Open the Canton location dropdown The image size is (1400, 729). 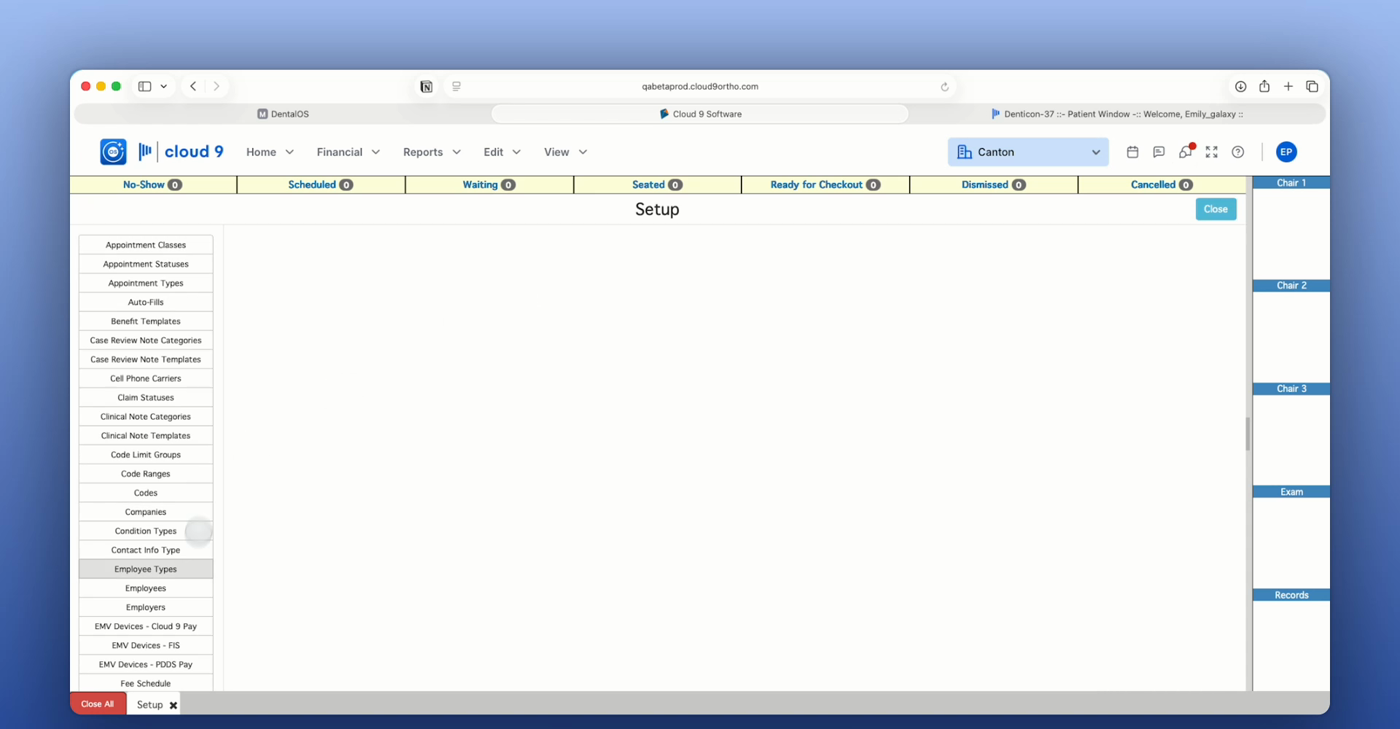pyautogui.click(x=1028, y=152)
